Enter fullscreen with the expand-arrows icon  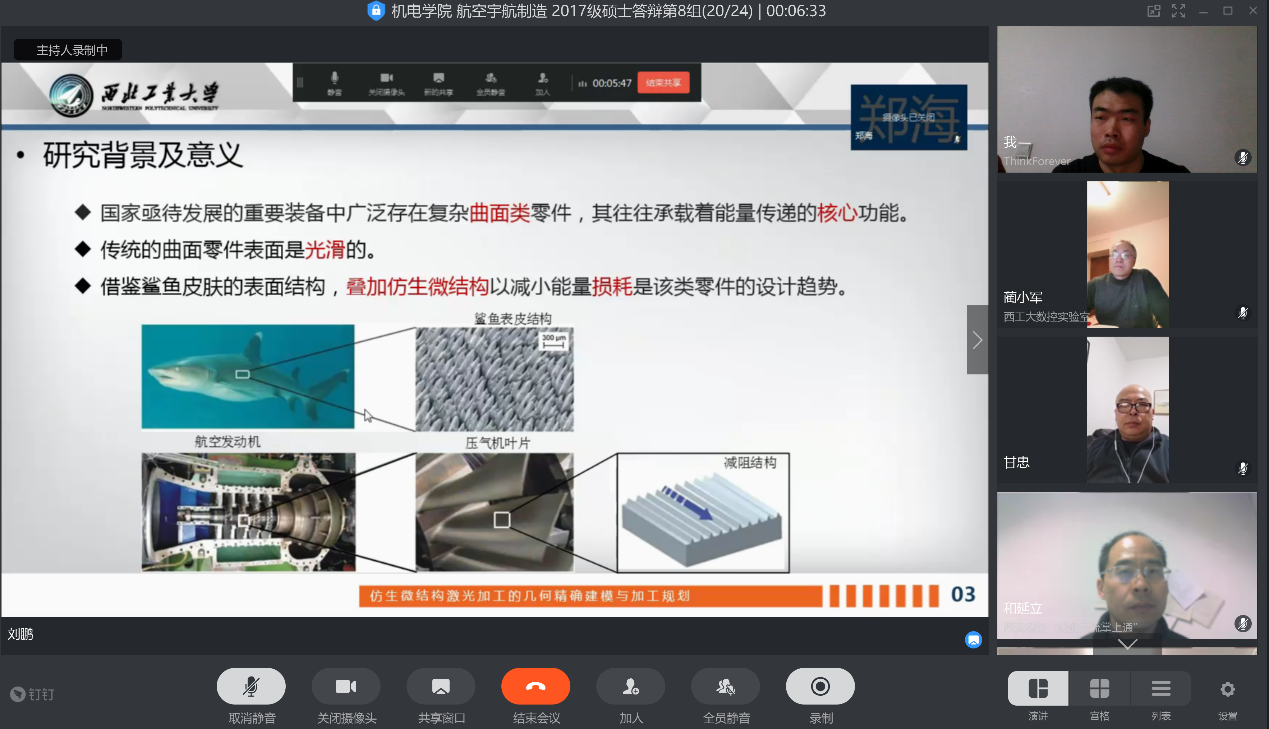(1179, 11)
